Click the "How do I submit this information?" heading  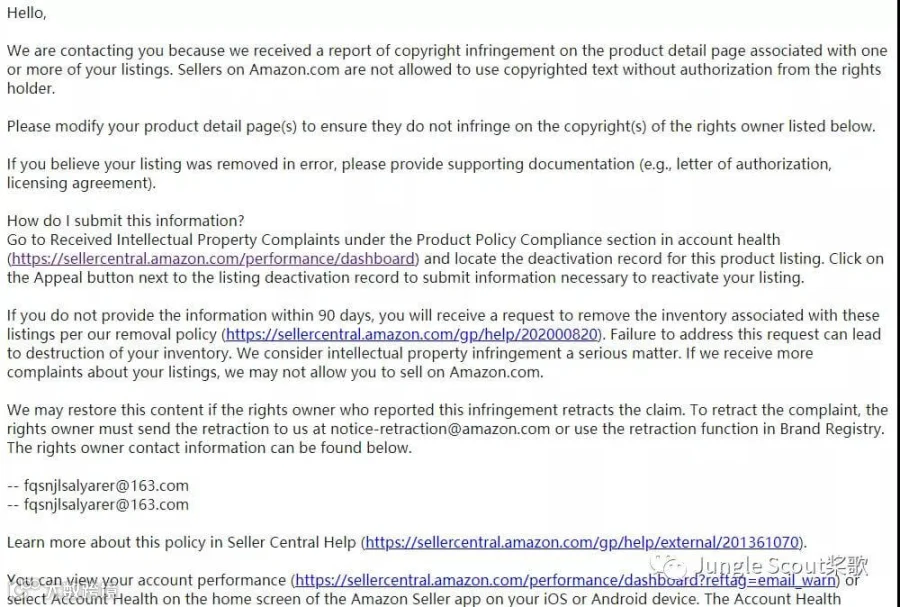[126, 221]
